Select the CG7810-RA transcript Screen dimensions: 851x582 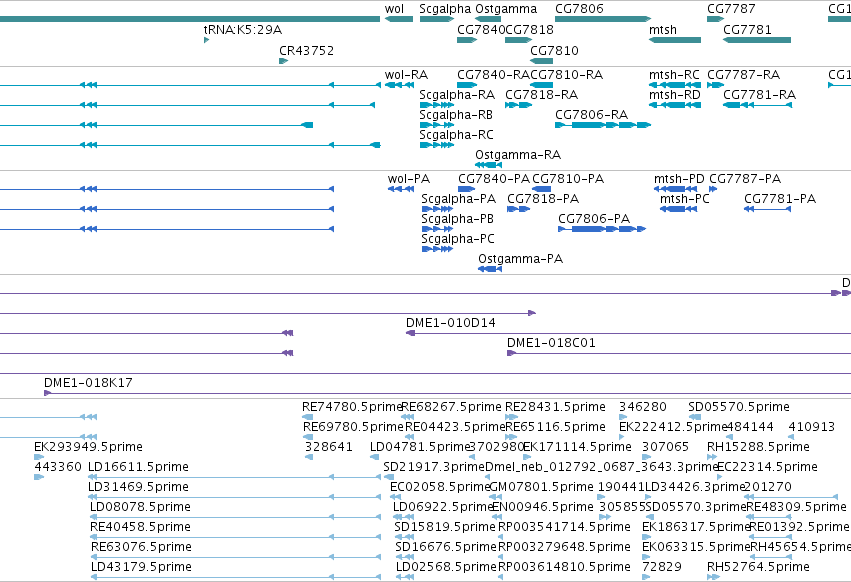pos(542,85)
